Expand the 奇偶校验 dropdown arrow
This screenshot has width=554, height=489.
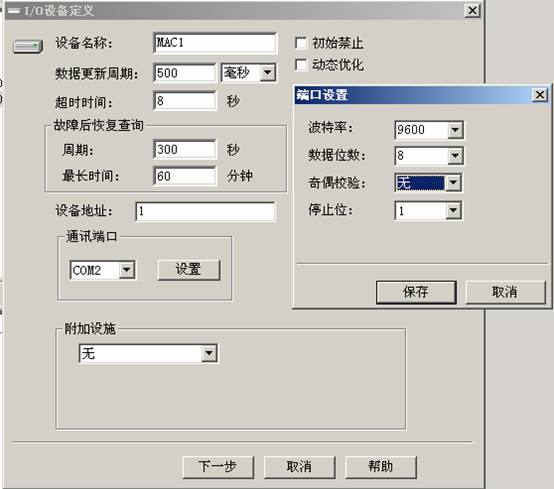tap(453, 183)
